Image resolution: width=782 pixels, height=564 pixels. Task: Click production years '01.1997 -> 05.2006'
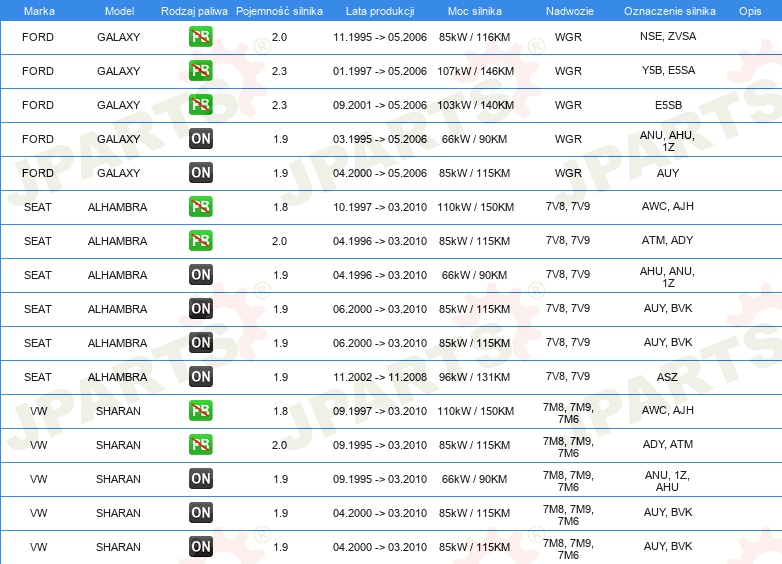coord(380,71)
